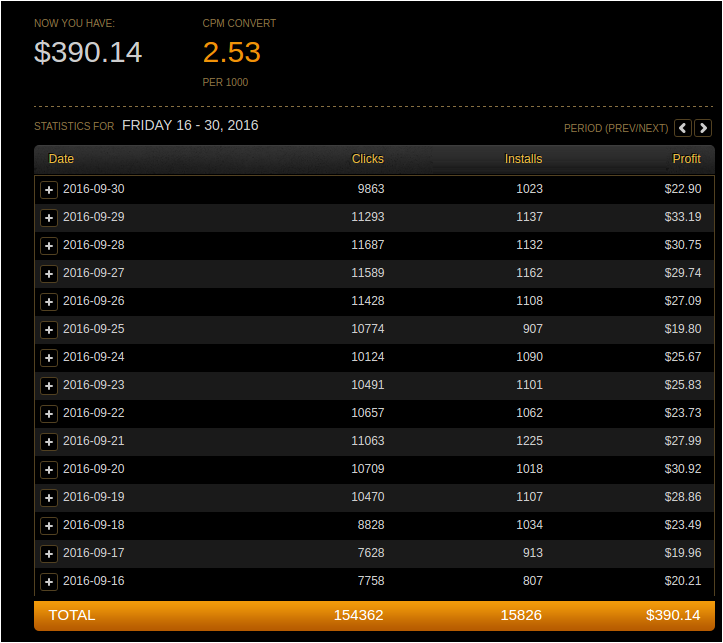Expand the 2016-09-28 row
The image size is (723, 643).
tap(49, 246)
